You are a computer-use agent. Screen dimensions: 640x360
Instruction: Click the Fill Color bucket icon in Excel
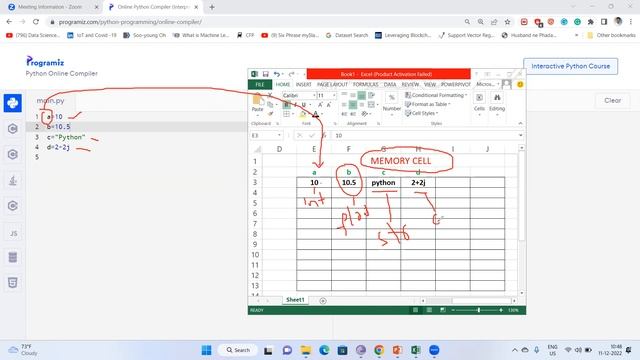point(303,114)
